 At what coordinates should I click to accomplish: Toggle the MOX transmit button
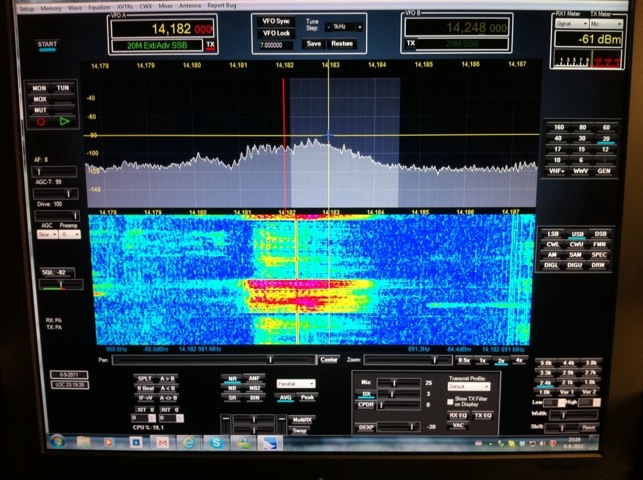pyautogui.click(x=41, y=99)
